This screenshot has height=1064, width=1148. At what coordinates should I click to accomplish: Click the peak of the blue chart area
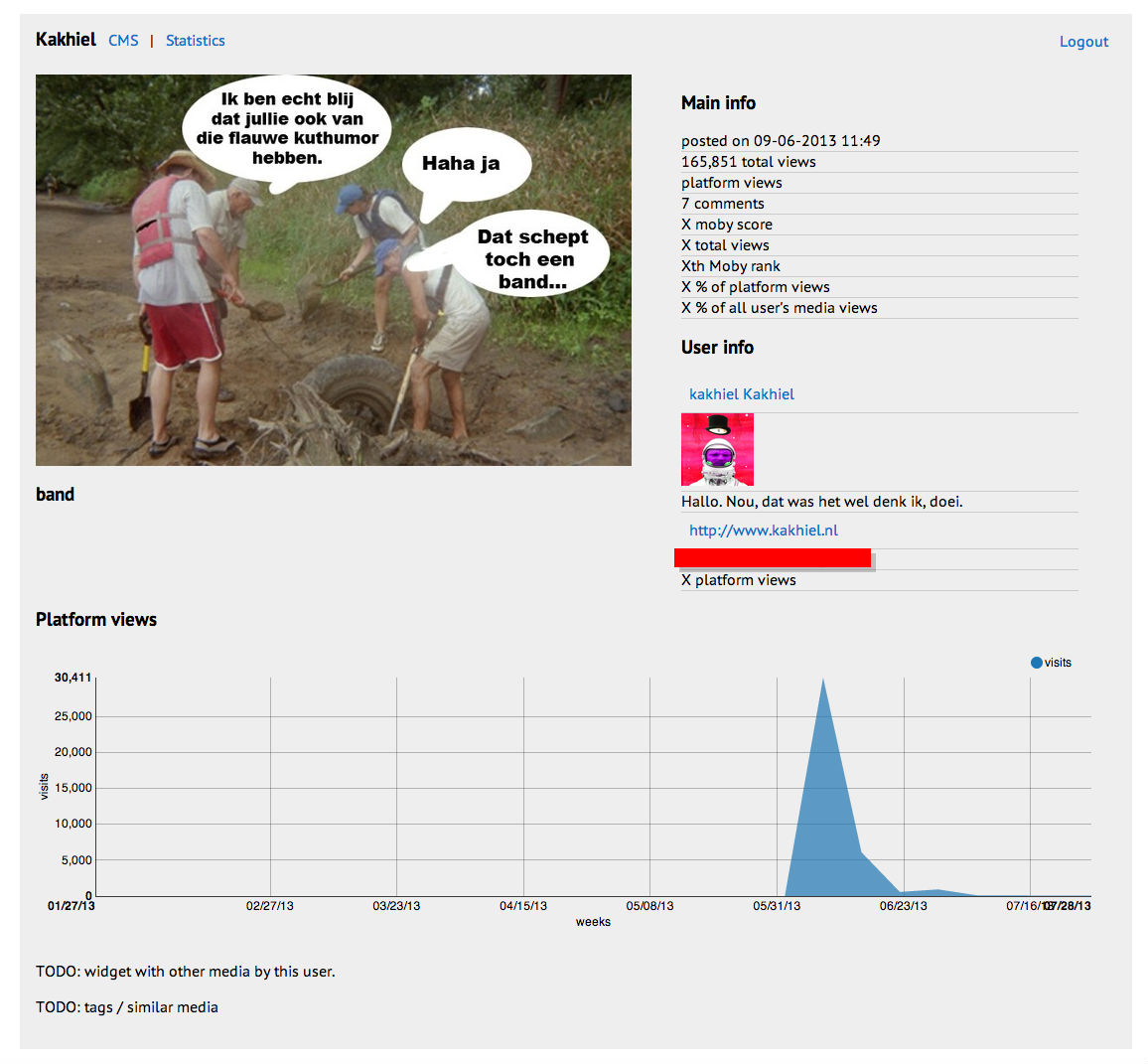(x=823, y=684)
